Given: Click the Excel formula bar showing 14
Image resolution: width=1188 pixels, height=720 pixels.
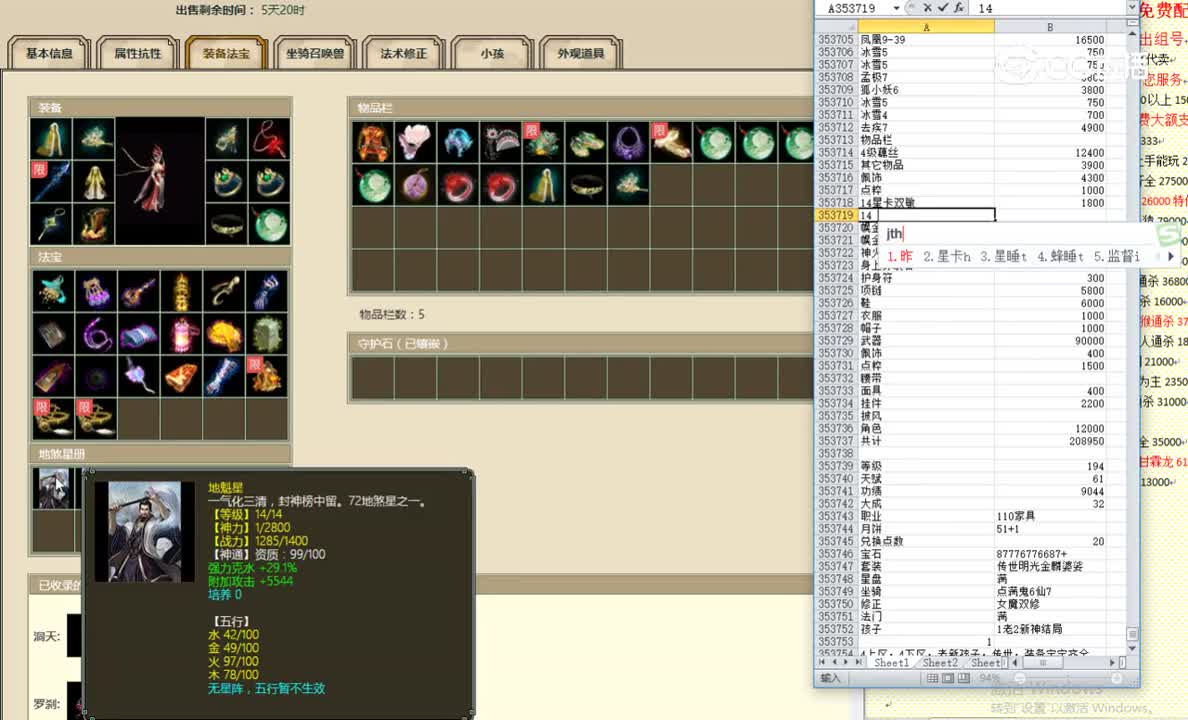Looking at the screenshot, I should point(1048,8).
